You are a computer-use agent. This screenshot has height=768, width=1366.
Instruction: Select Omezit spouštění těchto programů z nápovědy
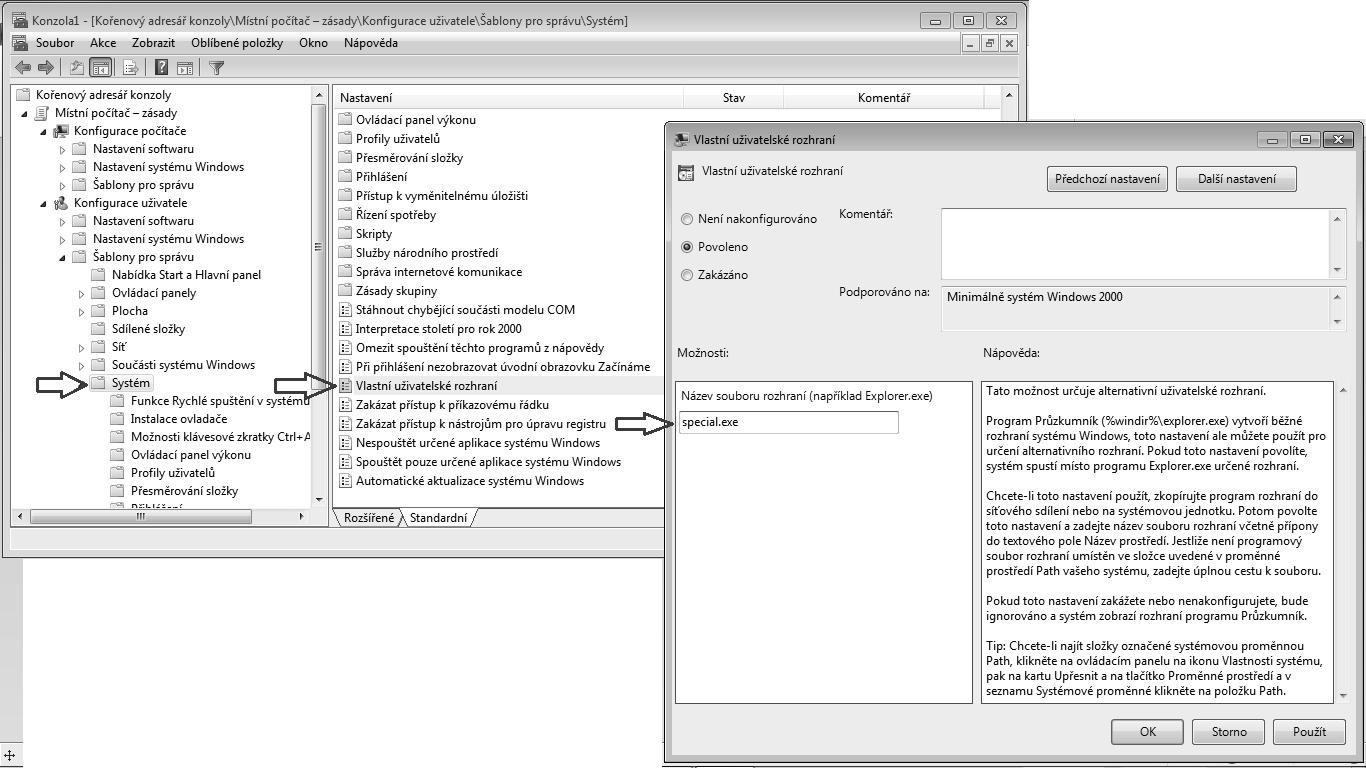pyautogui.click(x=480, y=348)
